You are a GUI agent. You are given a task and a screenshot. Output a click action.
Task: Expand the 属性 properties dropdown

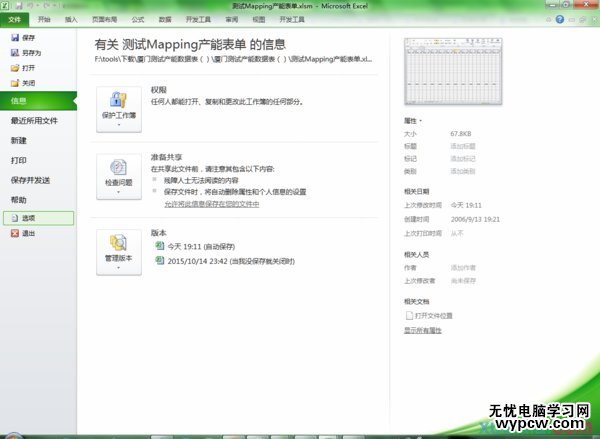(x=413, y=121)
